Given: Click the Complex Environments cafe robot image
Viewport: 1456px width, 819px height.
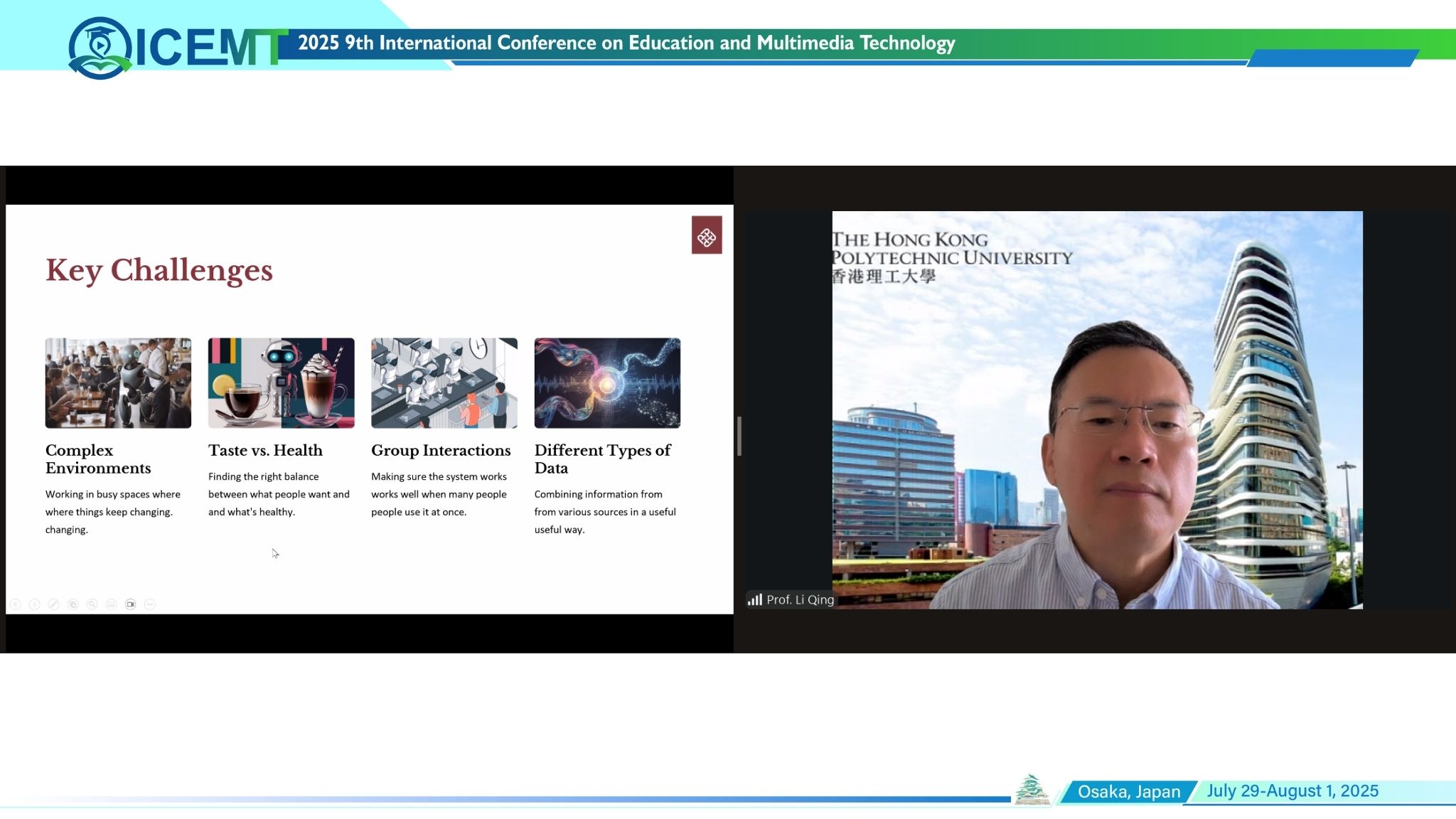Looking at the screenshot, I should click(x=118, y=383).
